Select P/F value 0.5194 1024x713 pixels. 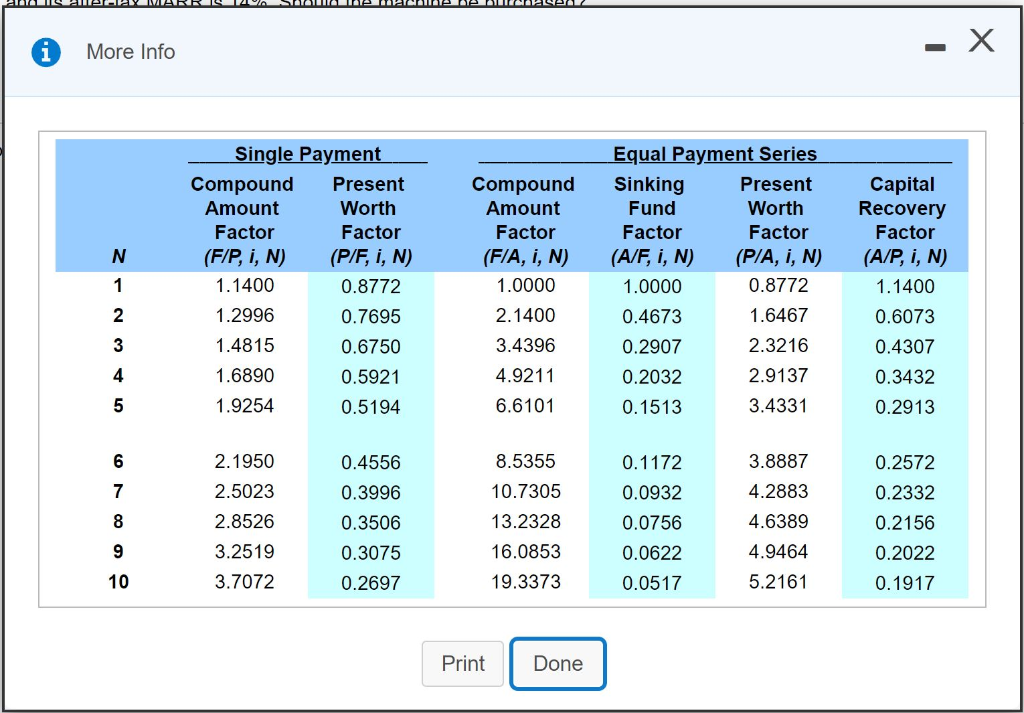click(371, 407)
